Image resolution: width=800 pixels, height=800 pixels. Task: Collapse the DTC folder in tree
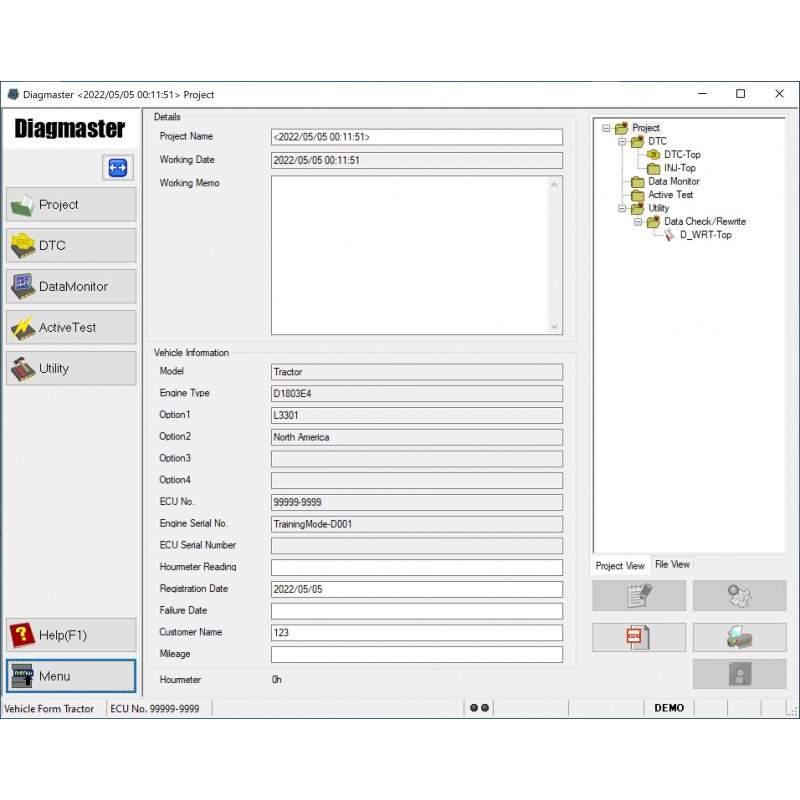tap(621, 142)
